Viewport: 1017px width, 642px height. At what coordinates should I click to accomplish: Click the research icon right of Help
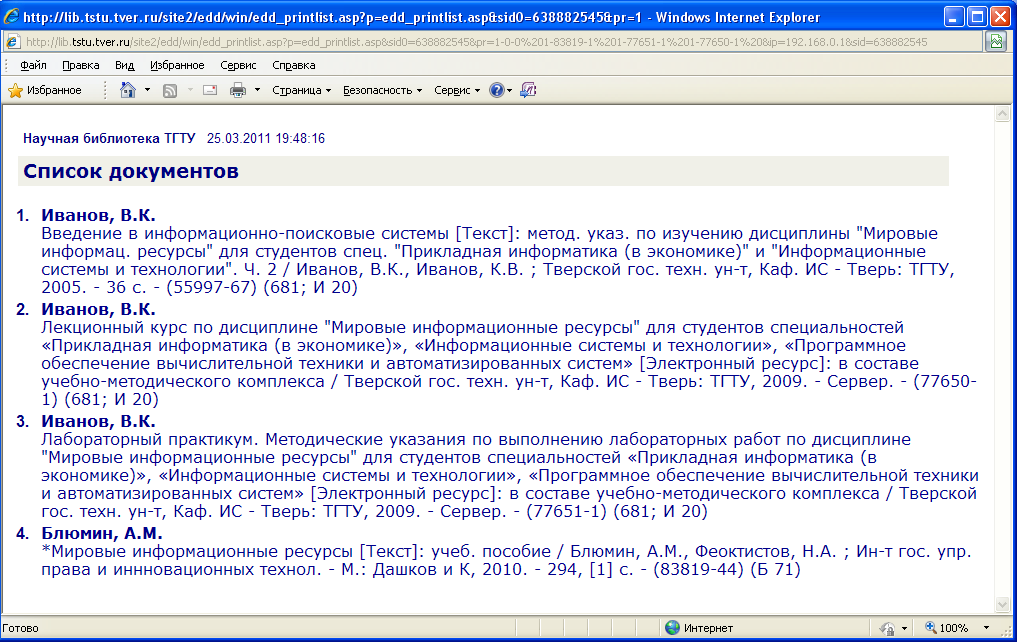pos(528,90)
